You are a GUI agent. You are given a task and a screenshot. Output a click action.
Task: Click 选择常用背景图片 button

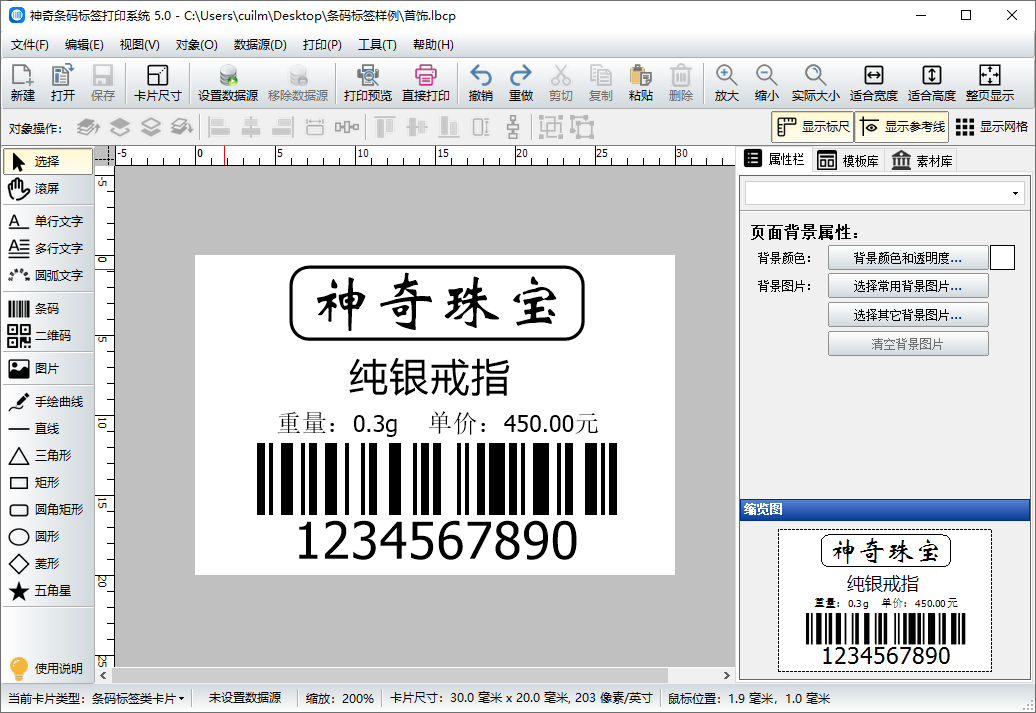tap(907, 286)
